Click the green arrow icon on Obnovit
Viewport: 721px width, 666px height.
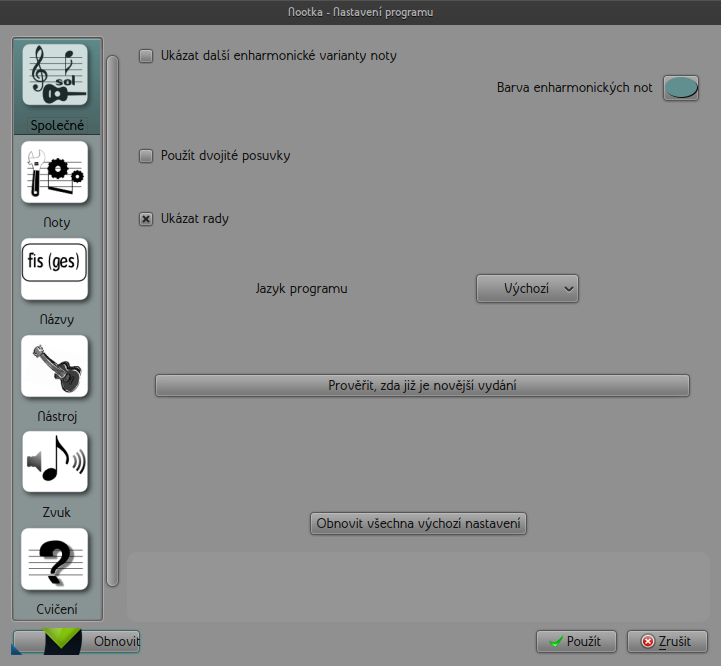[x=62, y=641]
